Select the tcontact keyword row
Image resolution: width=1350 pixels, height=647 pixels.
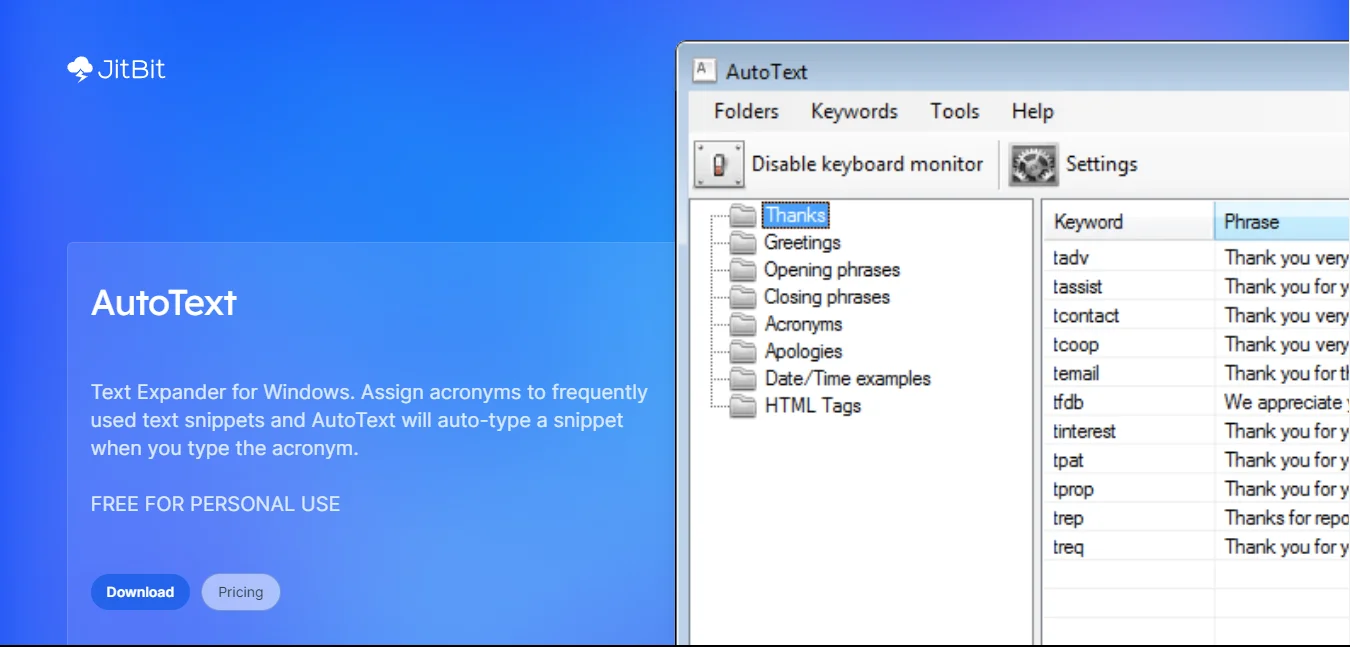pyautogui.click(x=1197, y=315)
